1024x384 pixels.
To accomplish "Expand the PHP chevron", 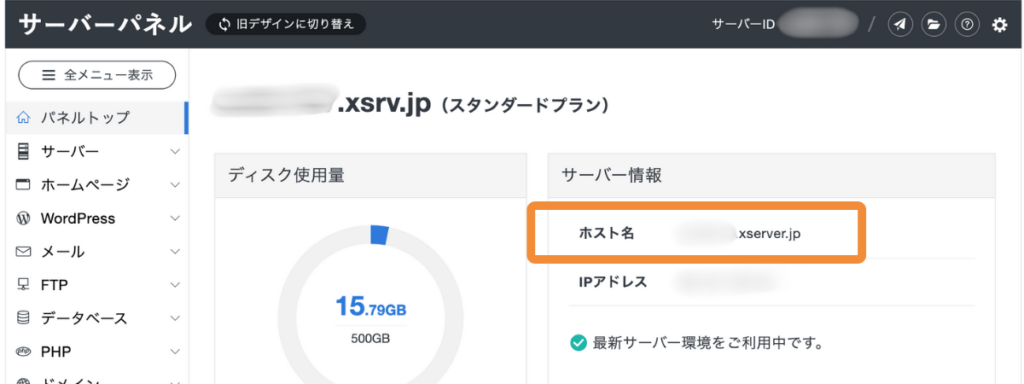I will tap(174, 351).
